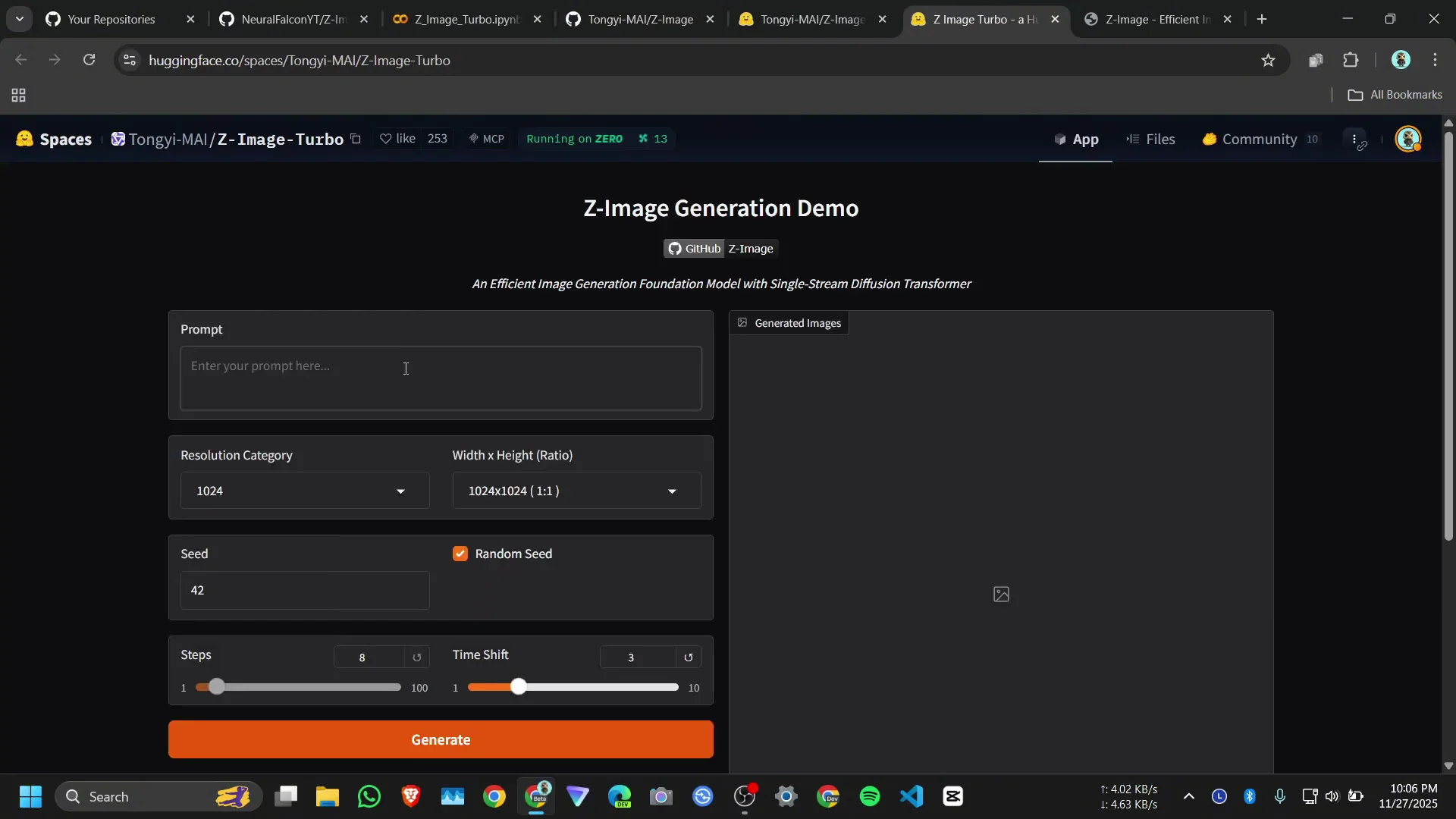Click the copy space name icon
Image resolution: width=1456 pixels, height=819 pixels.
[x=356, y=139]
